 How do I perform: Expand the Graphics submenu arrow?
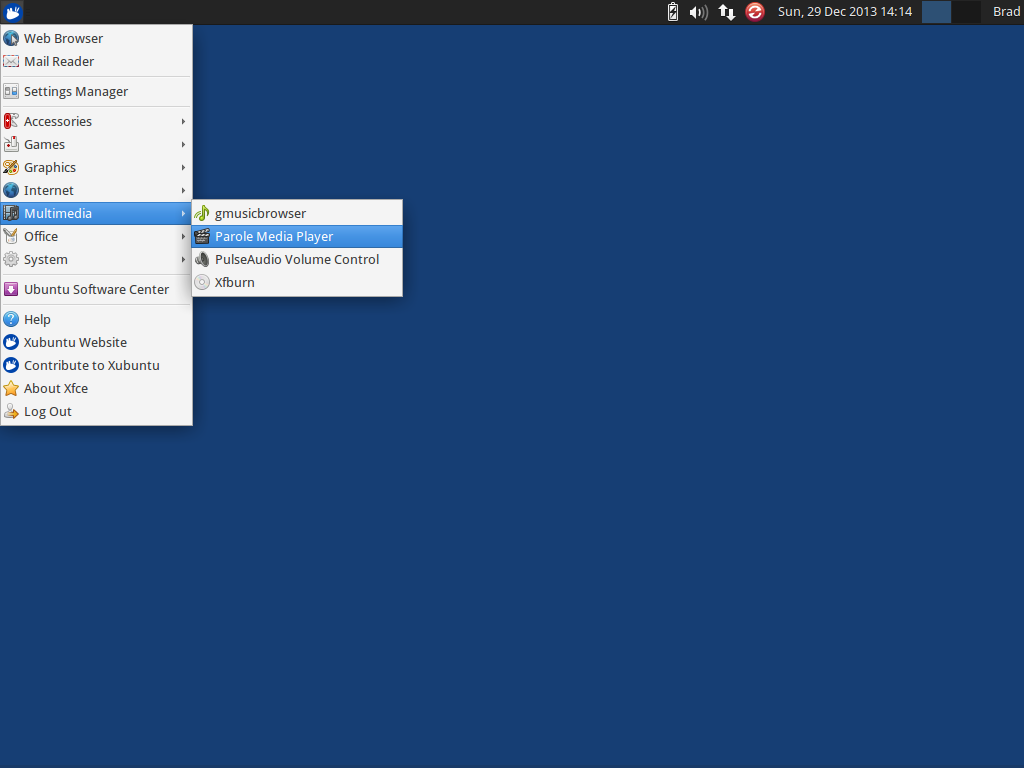(x=184, y=167)
